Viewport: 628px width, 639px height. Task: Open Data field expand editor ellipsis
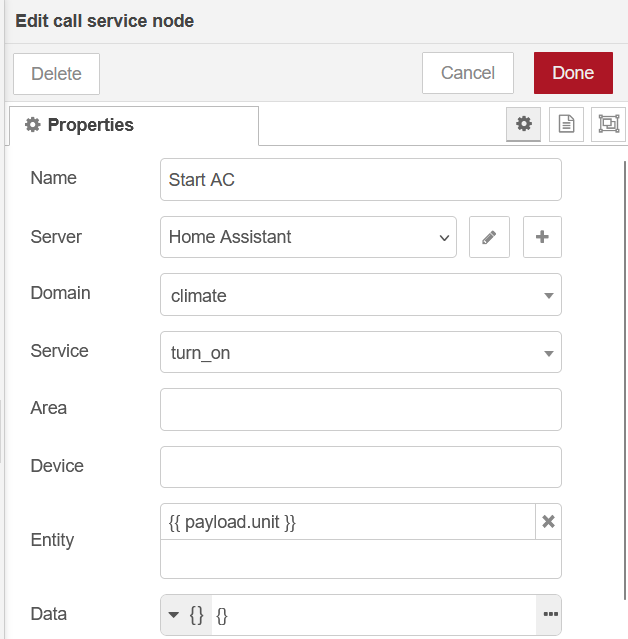(x=549, y=615)
